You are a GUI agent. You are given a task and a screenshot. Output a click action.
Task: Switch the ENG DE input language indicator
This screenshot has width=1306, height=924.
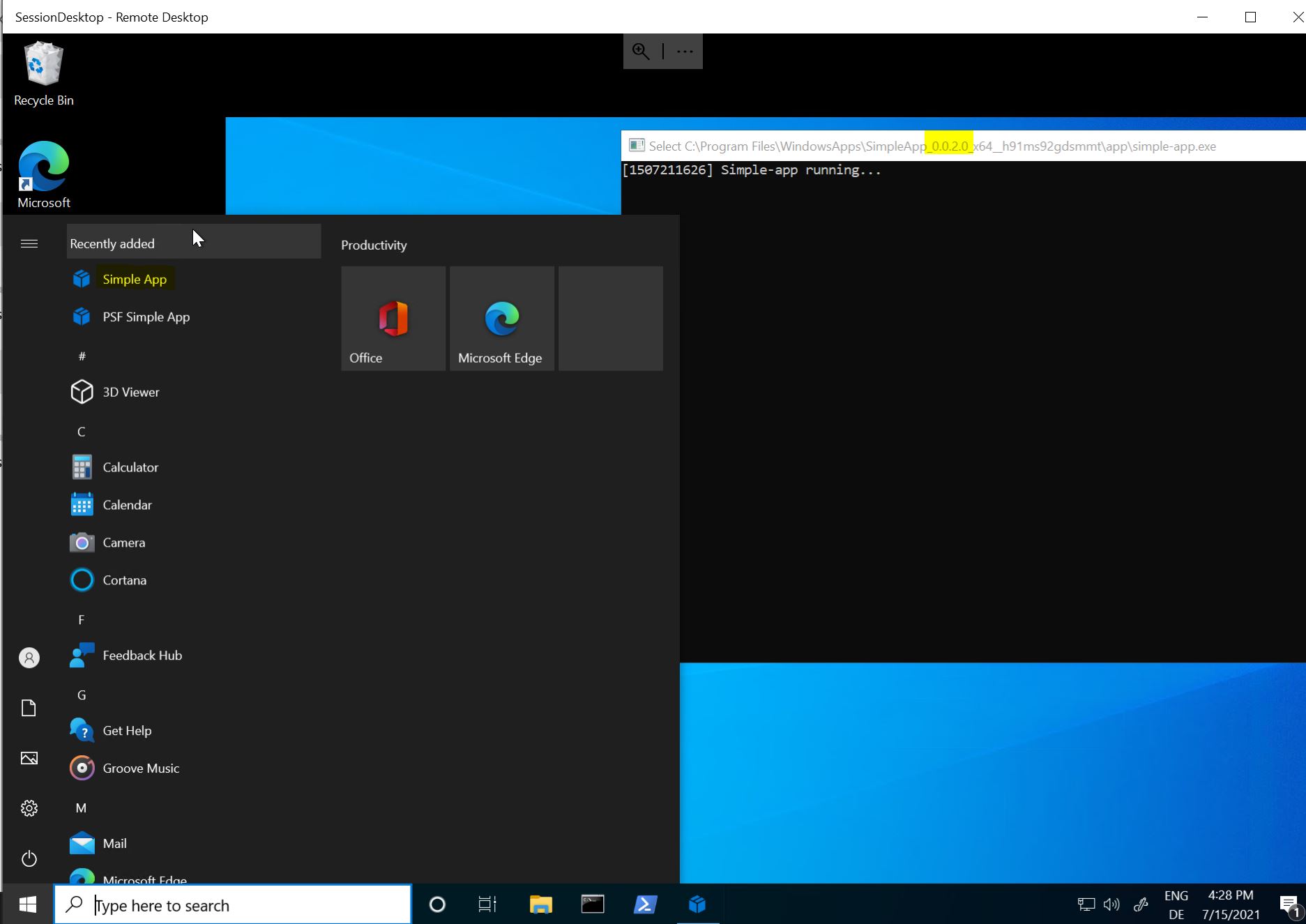pos(1176,904)
